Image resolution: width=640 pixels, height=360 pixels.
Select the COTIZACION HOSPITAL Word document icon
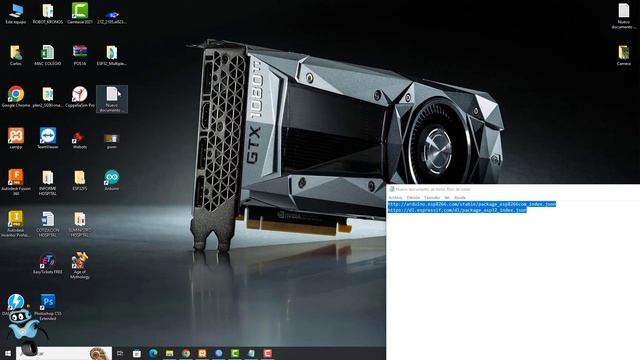click(48, 224)
